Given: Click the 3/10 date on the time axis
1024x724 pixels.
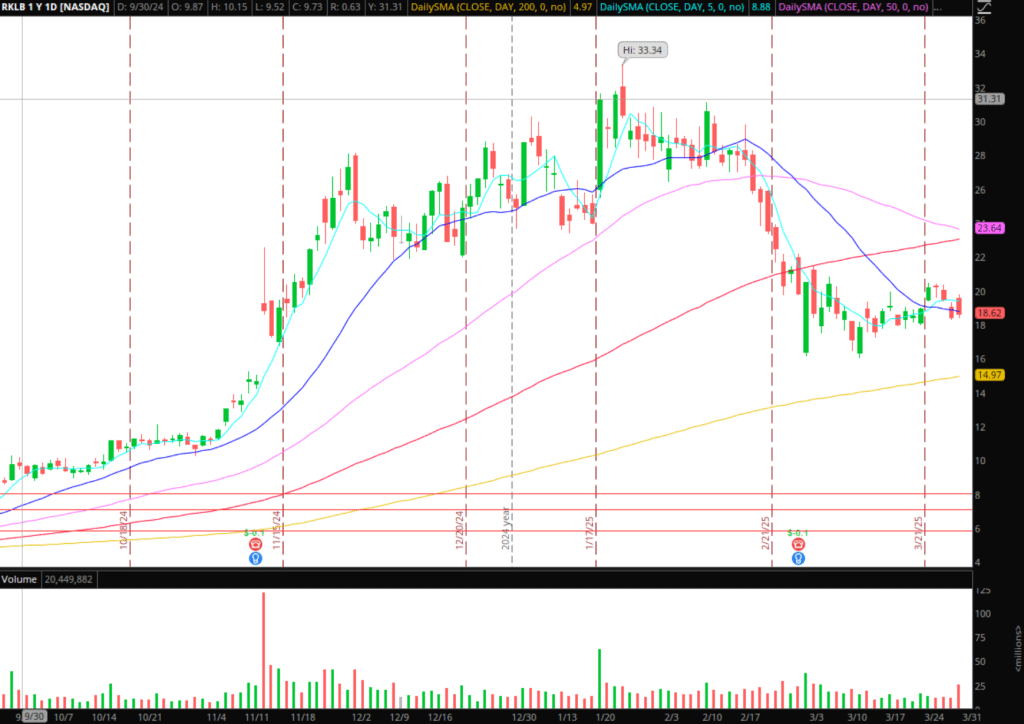Looking at the screenshot, I should click(x=857, y=717).
